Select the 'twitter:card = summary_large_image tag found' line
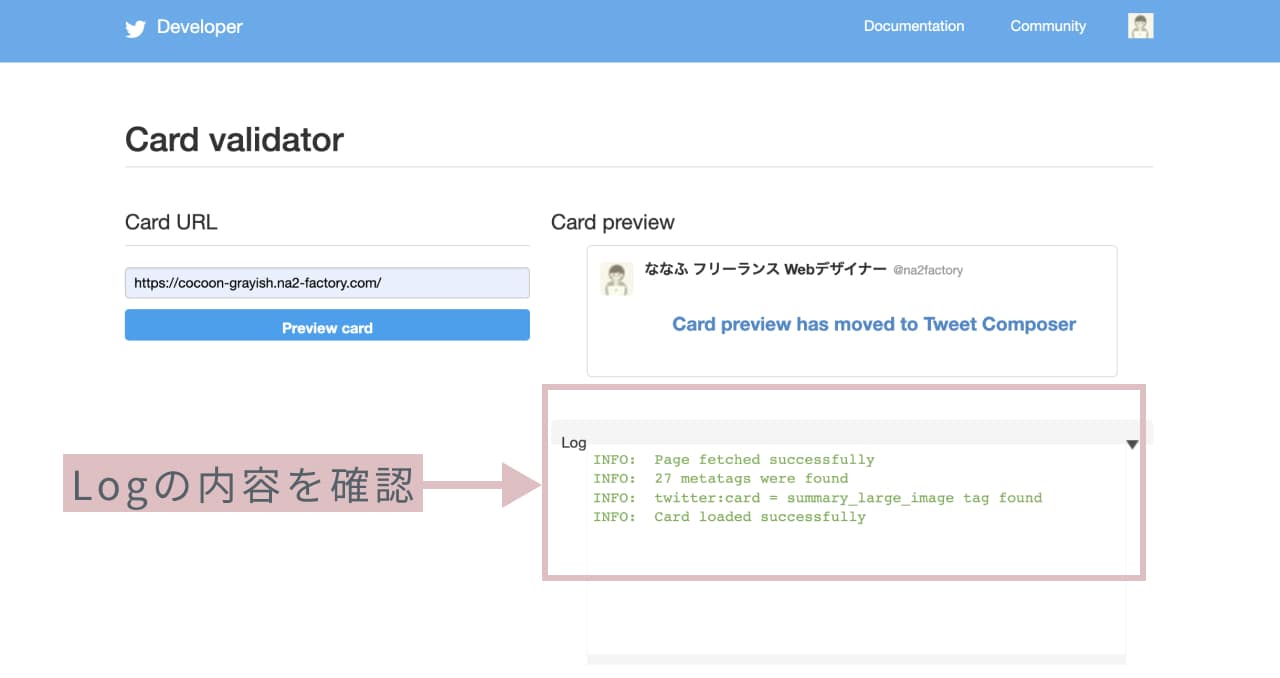The height and width of the screenshot is (678, 1280). [x=818, y=498]
